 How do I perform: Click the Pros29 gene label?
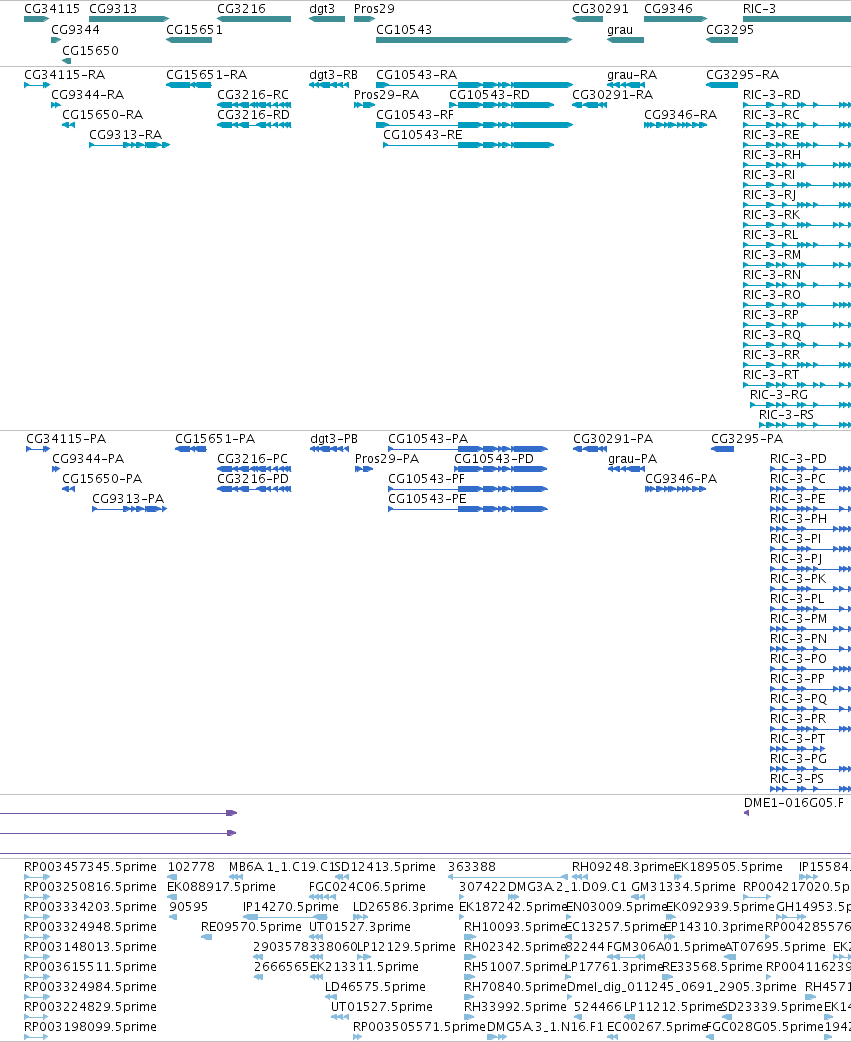374,9
